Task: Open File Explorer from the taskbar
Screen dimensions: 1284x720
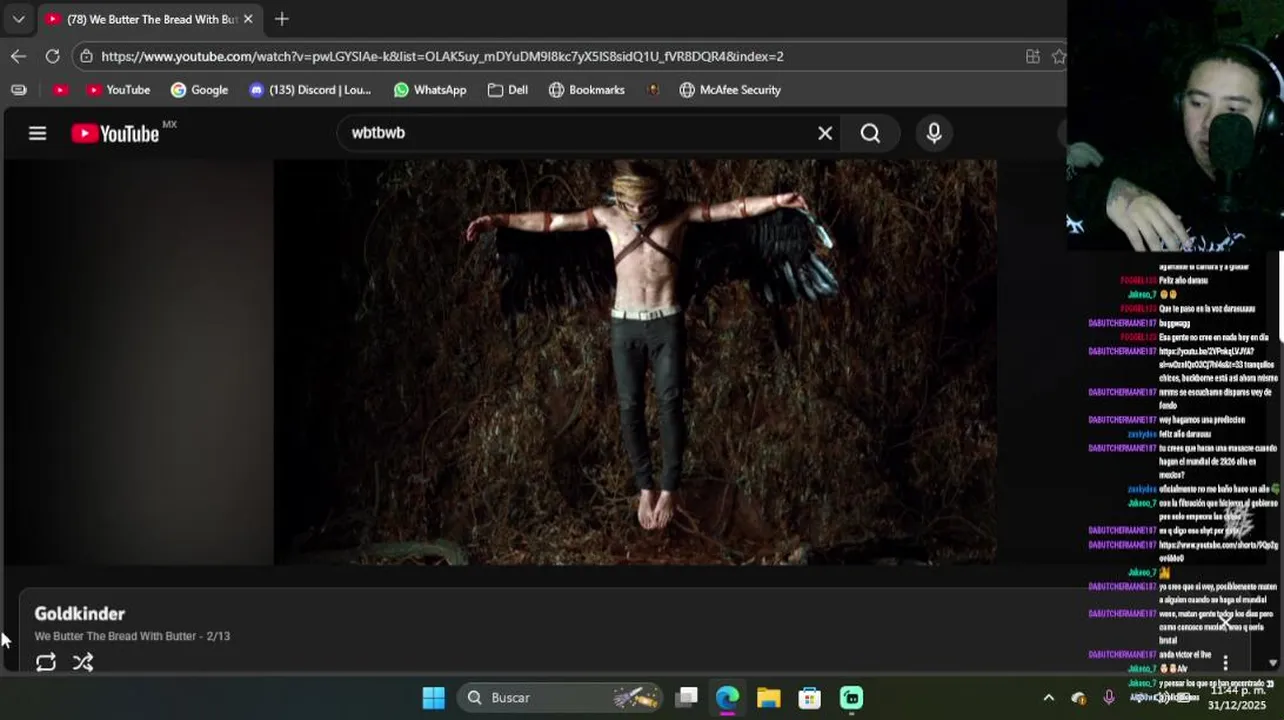Action: click(768, 697)
